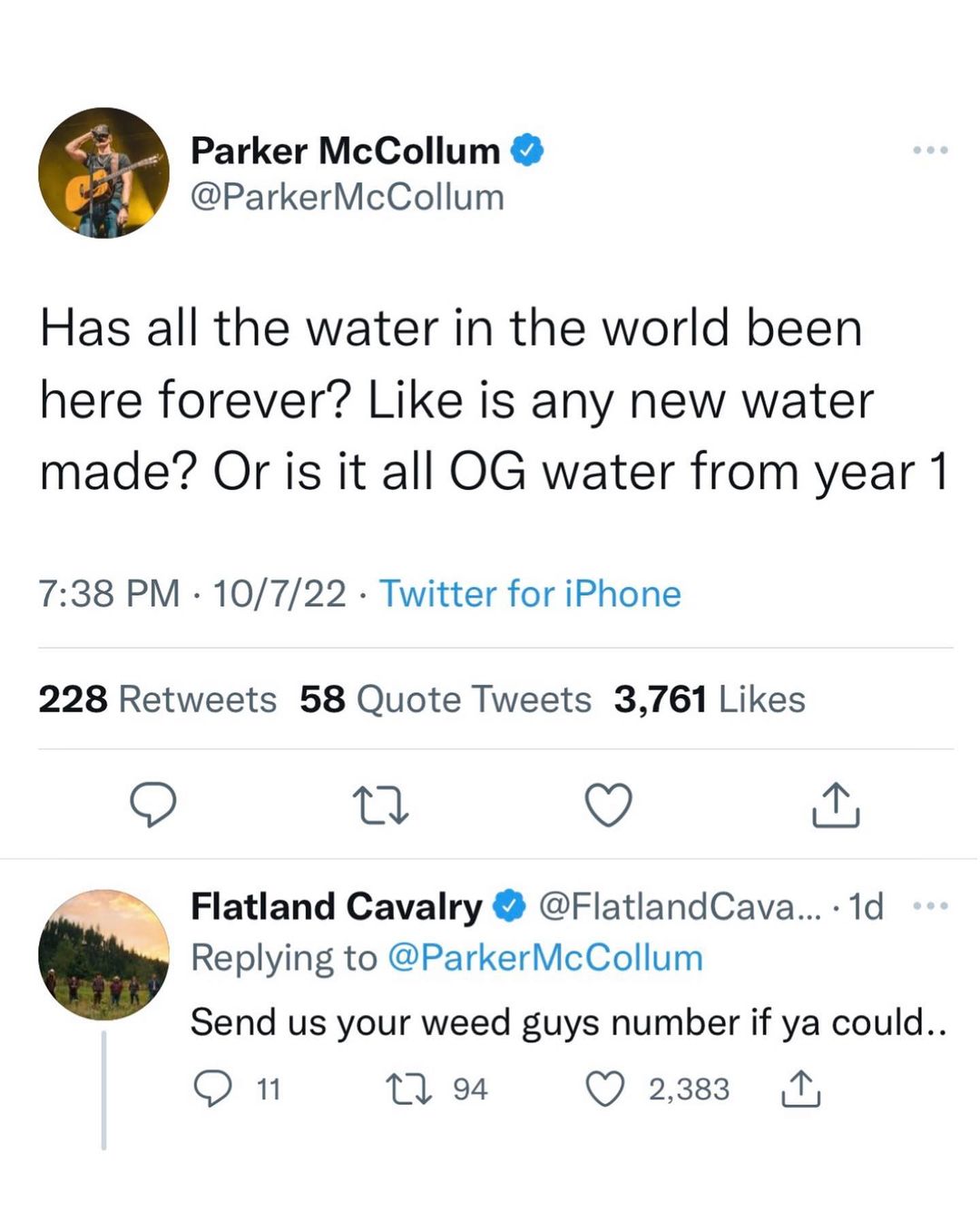Image resolution: width=980 pixels, height=1221 pixels.
Task: View the 58 Quote Tweets
Action: coord(445,699)
